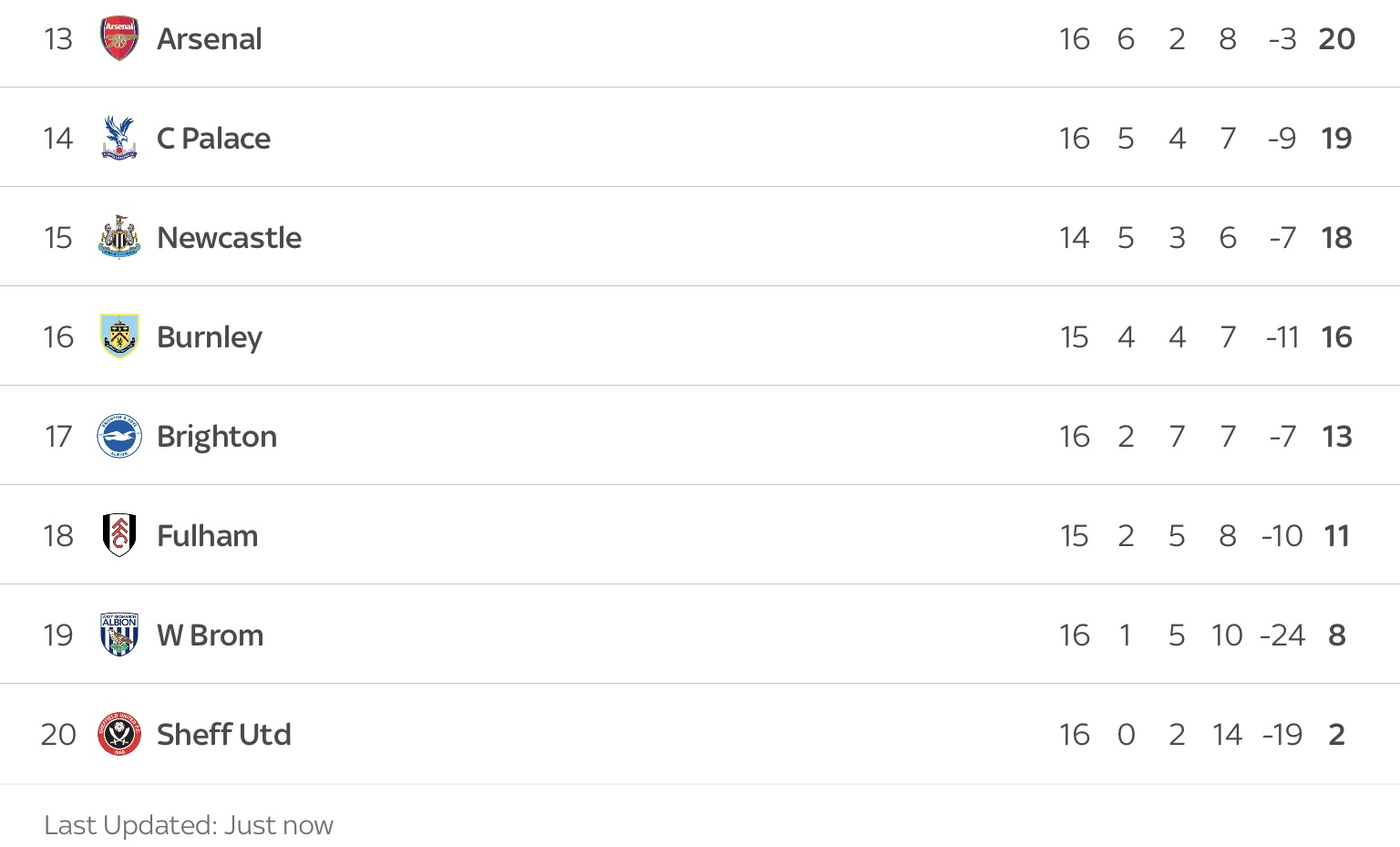
Task: Select the Brighton team name
Action: [217, 438]
